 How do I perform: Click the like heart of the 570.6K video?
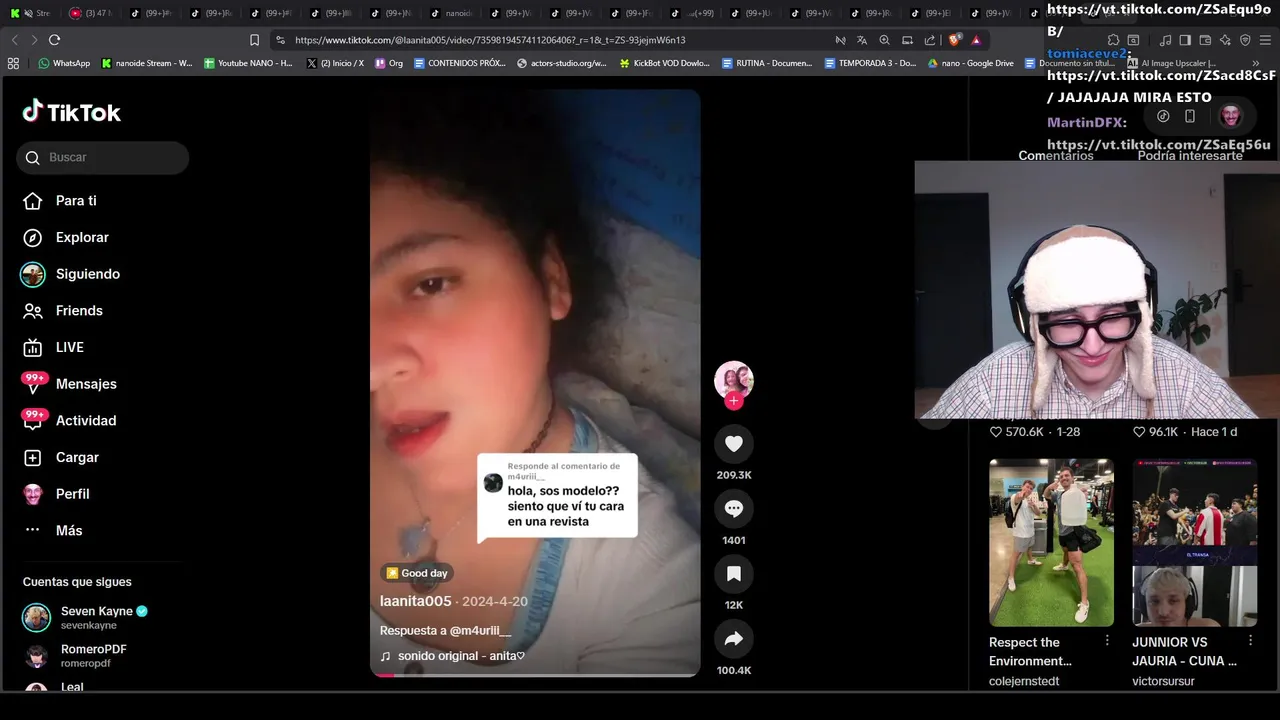click(x=995, y=432)
